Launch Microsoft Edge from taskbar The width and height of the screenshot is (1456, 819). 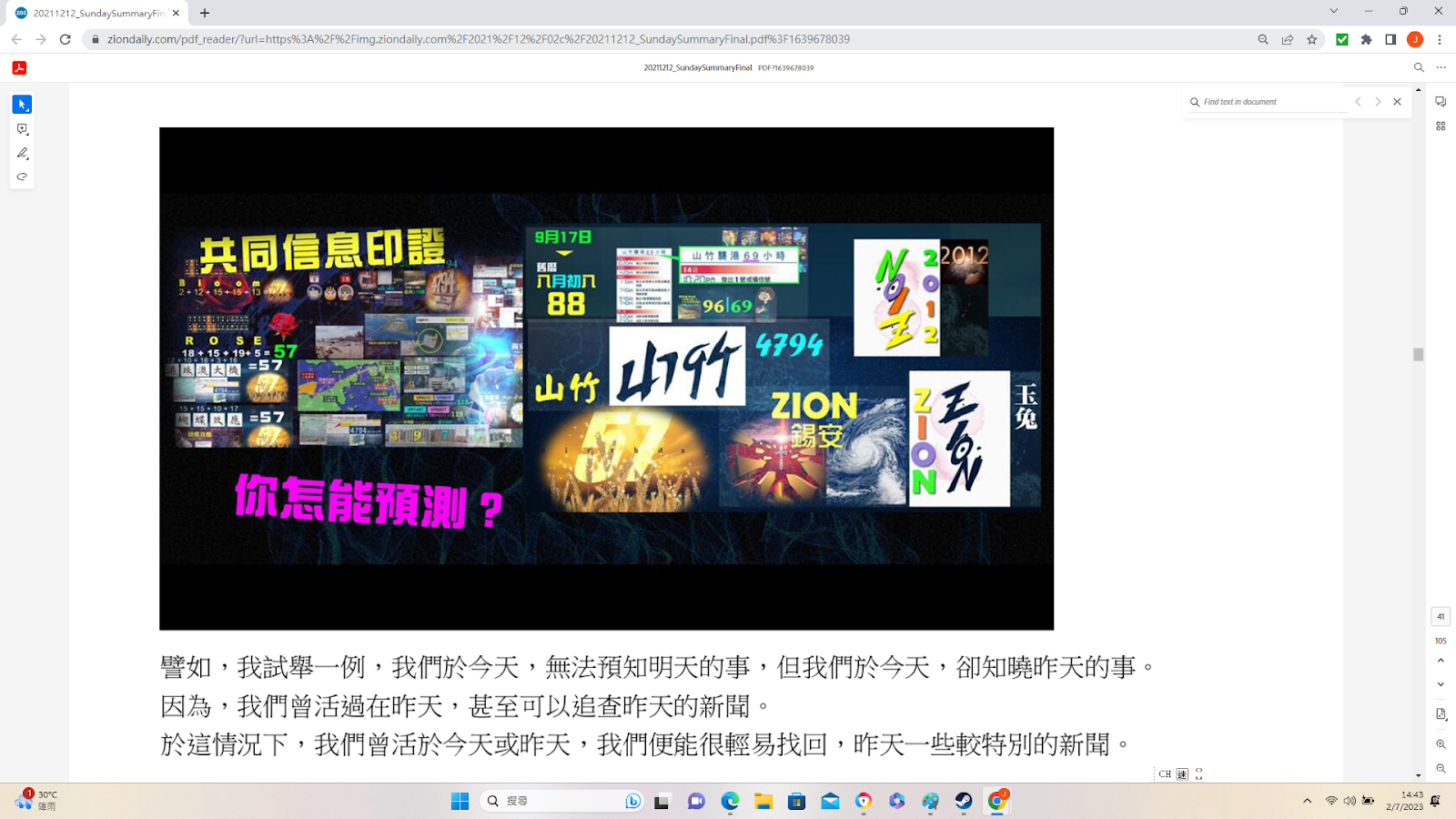pos(730,801)
